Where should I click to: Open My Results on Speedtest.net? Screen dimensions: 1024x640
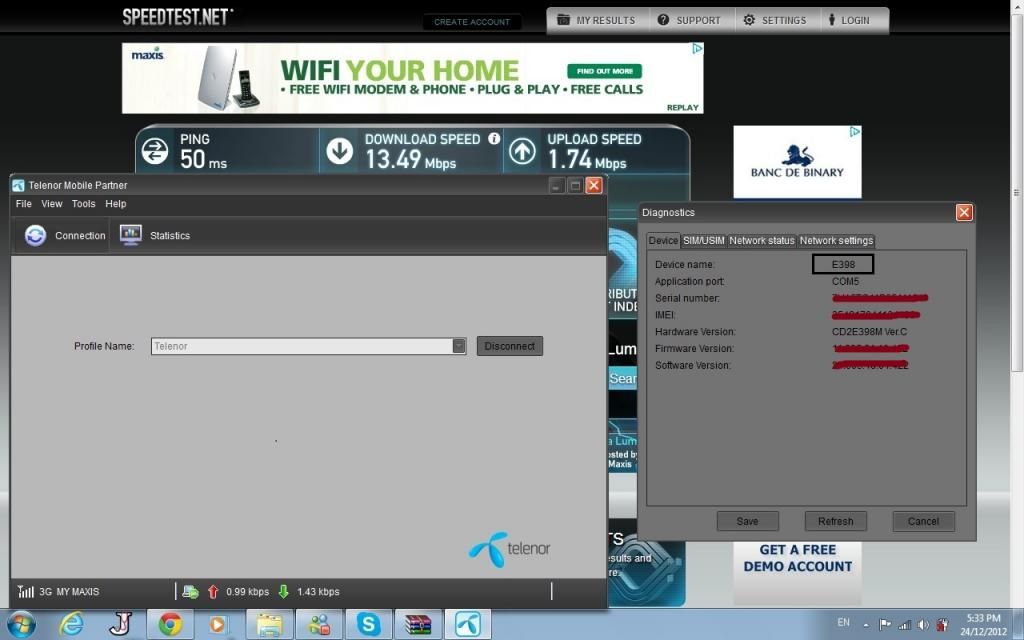pos(597,20)
